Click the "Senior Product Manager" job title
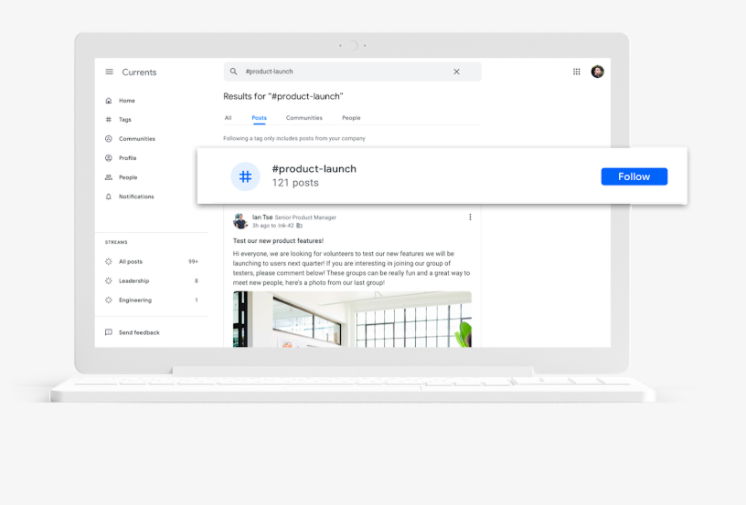This screenshot has width=746, height=505. [x=305, y=218]
